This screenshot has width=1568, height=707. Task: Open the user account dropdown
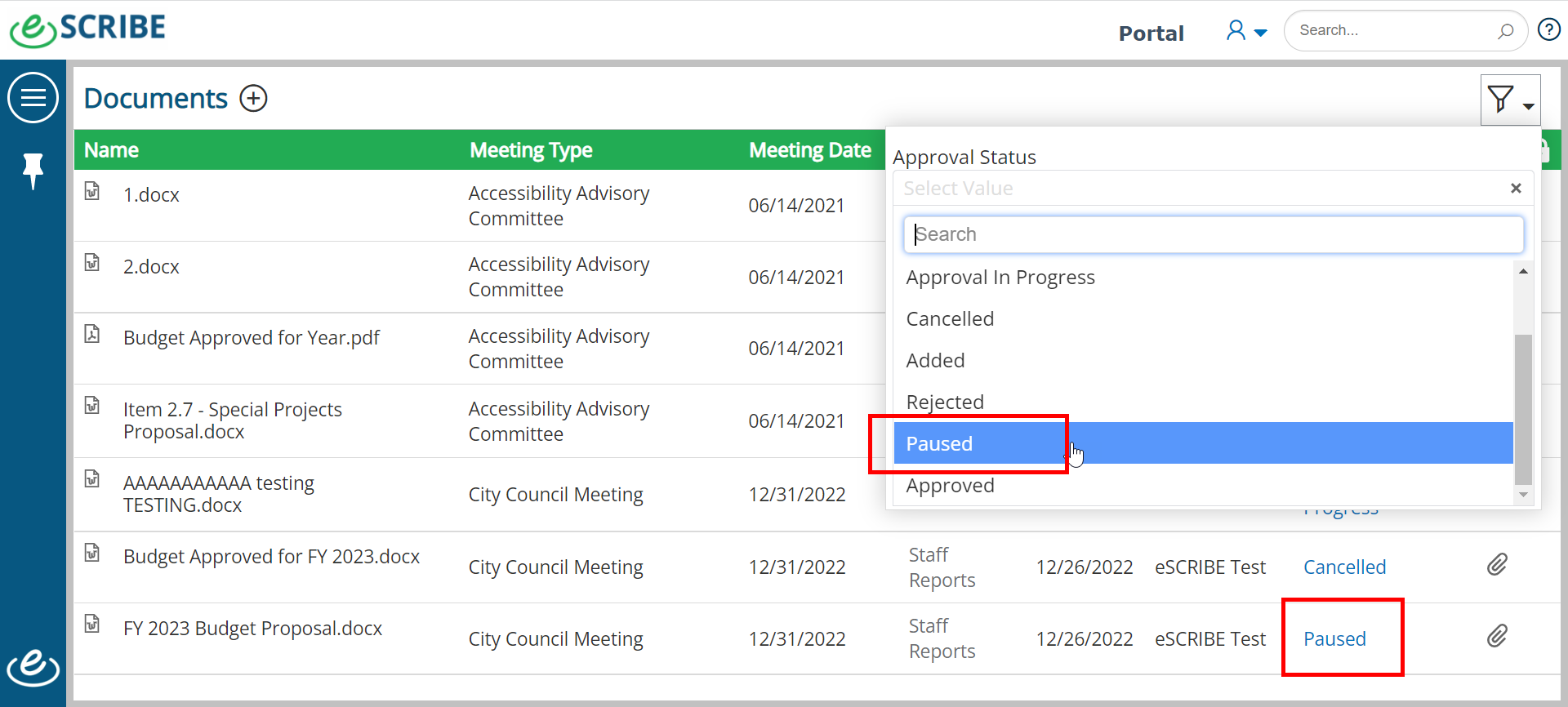1246,31
